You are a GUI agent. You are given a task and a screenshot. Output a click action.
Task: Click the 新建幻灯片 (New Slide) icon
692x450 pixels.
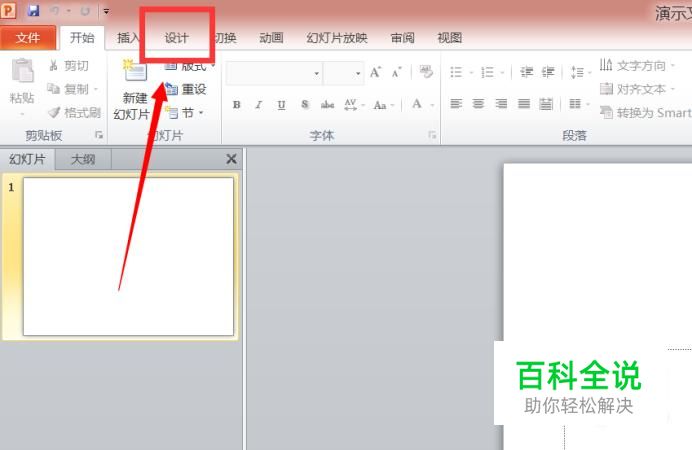pos(135,71)
